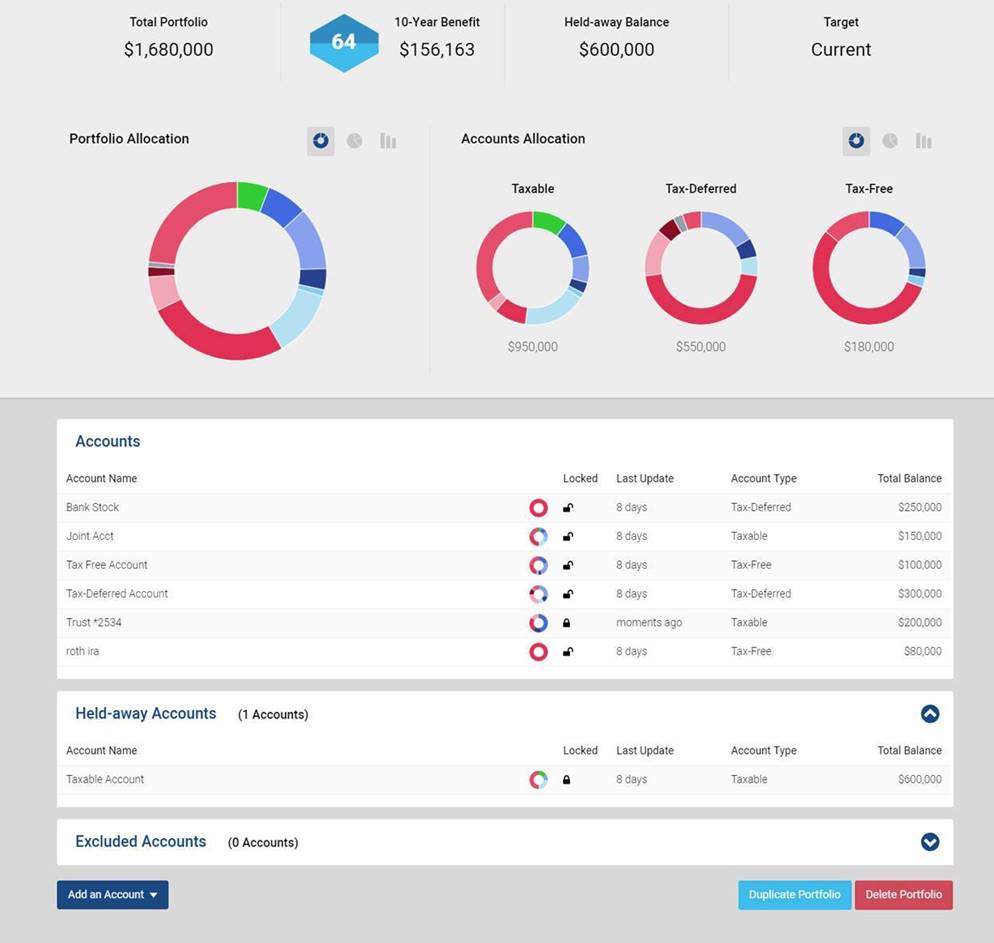Viewport: 994px width, 943px height.
Task: Switch Accounts Allocation to pie chart view
Action: (x=890, y=141)
